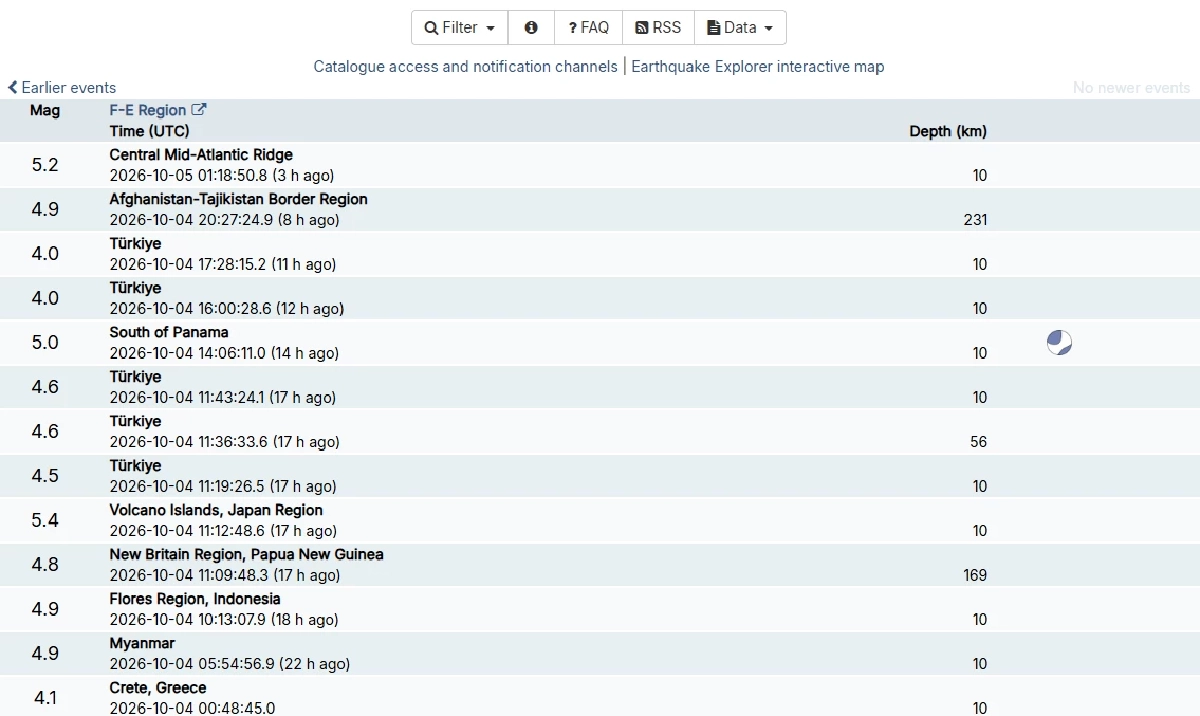The width and height of the screenshot is (1200, 716).
Task: Open the FAQ help button
Action: 588,28
